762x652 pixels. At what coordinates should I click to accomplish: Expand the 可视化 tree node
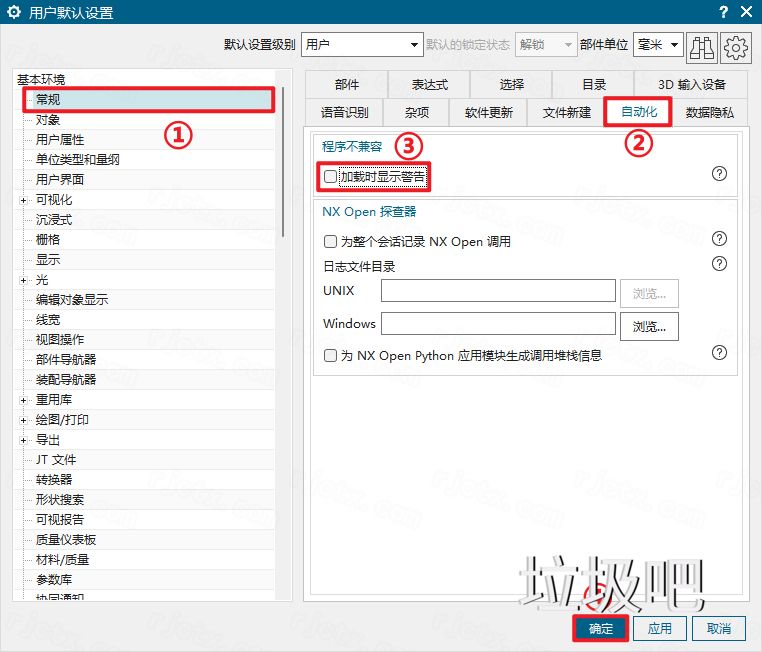point(23,200)
